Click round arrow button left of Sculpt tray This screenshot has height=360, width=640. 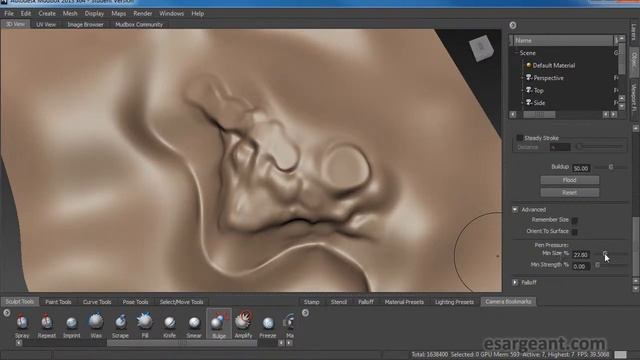click(x=7, y=313)
